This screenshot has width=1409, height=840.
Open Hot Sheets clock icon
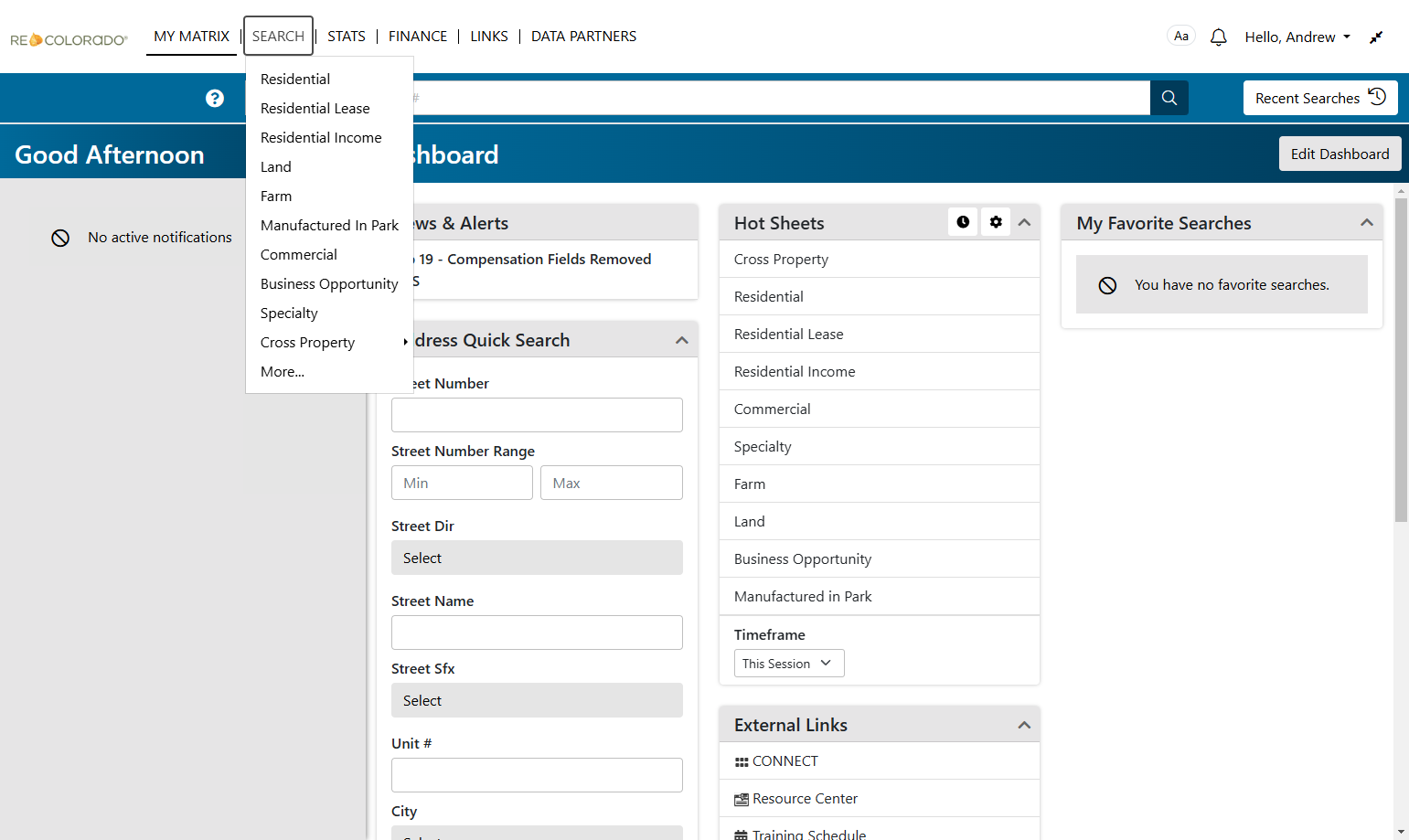963,222
